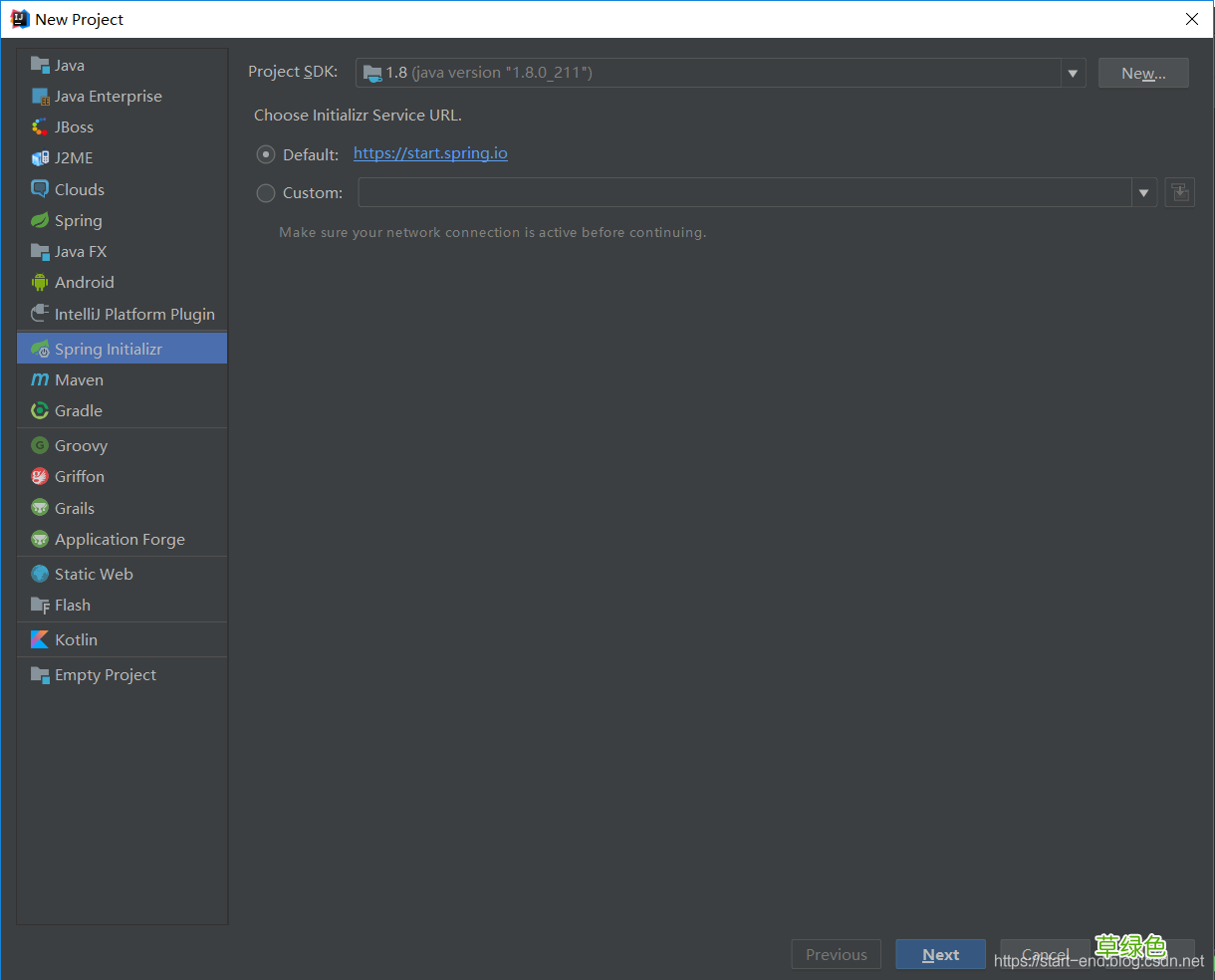Viewport: 1215px width, 980px height.
Task: Click the Griffon red icon
Action: click(40, 476)
